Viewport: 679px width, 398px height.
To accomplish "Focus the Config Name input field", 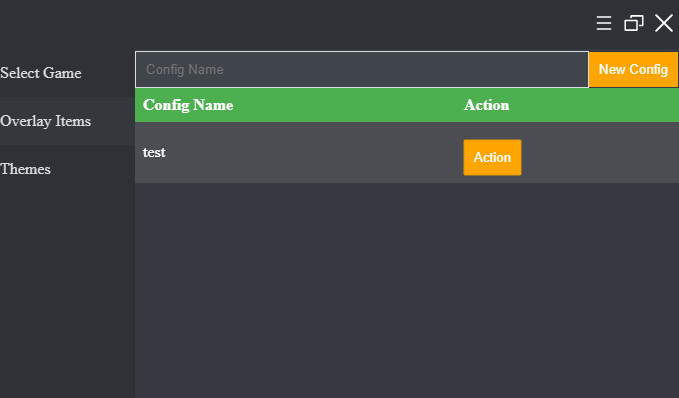I will pos(362,69).
